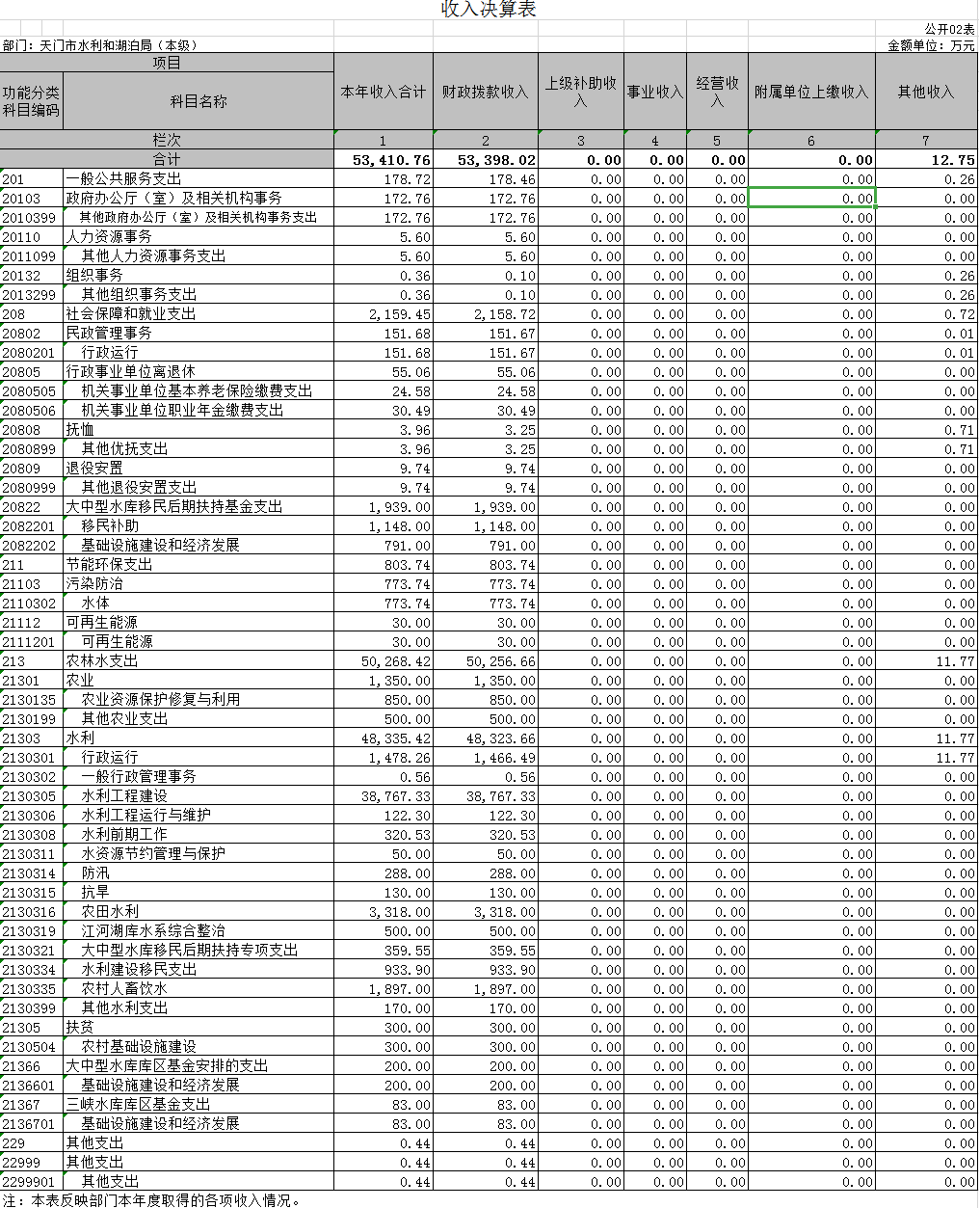Click the 收入决算表 title text
The image size is (980, 1208).
pyautogui.click(x=489, y=10)
